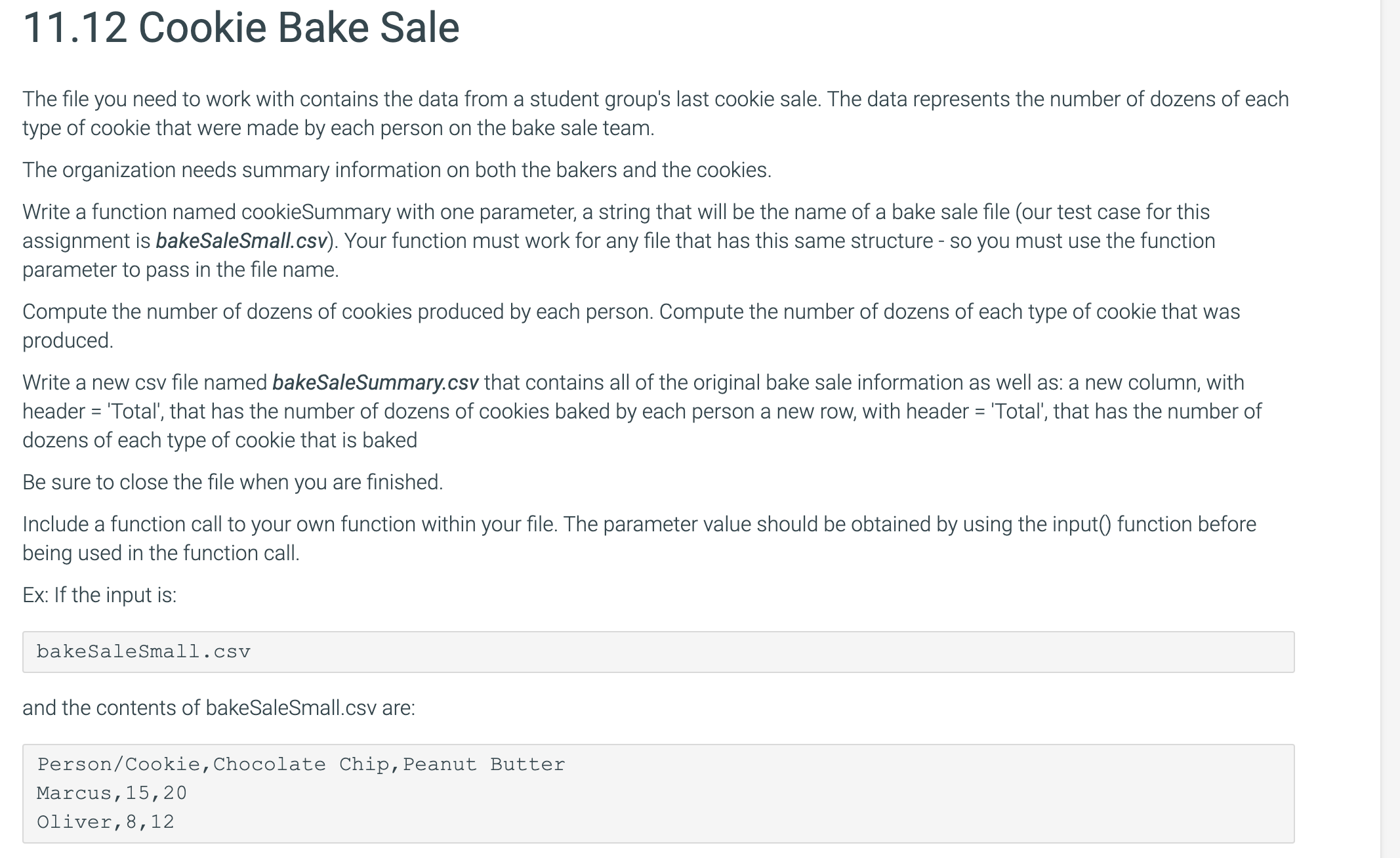The height and width of the screenshot is (858, 1400).
Task: Click the "organization needs summary information" paragraph
Action: click(x=397, y=170)
